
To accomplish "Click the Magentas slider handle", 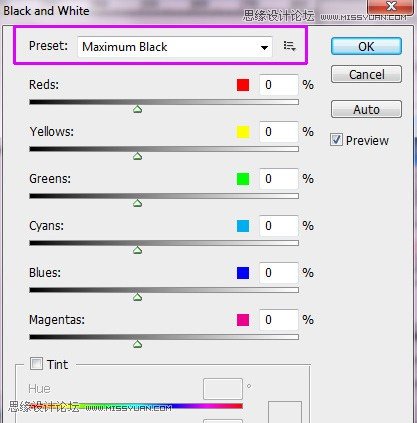I will click(x=138, y=344).
